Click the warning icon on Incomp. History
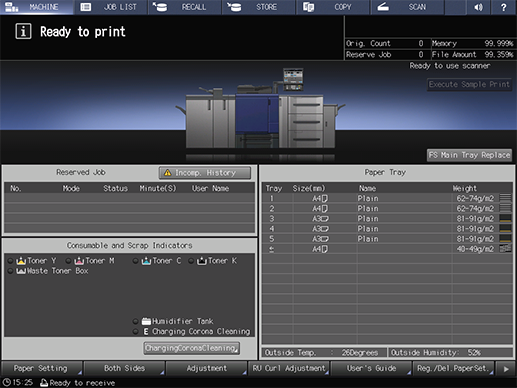This screenshot has width=517, height=388. pyautogui.click(x=167, y=173)
